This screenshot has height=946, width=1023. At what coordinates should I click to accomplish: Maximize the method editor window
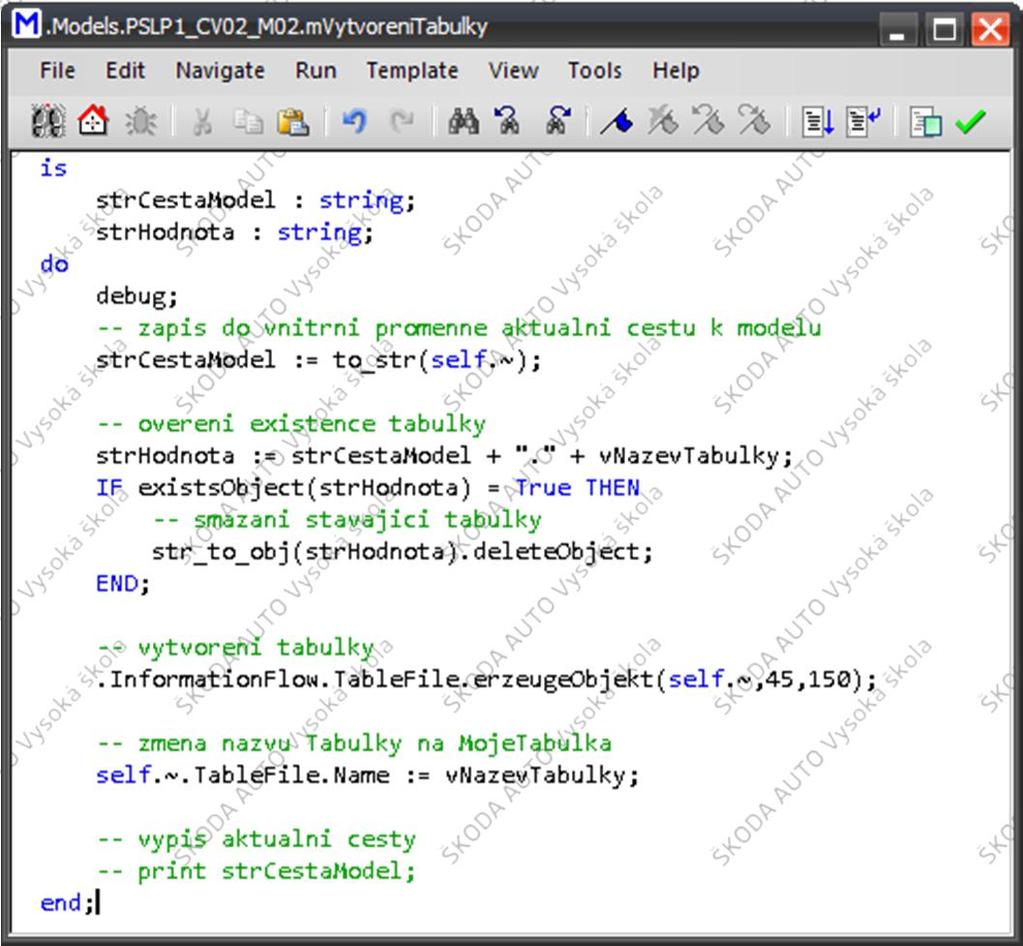(943, 29)
